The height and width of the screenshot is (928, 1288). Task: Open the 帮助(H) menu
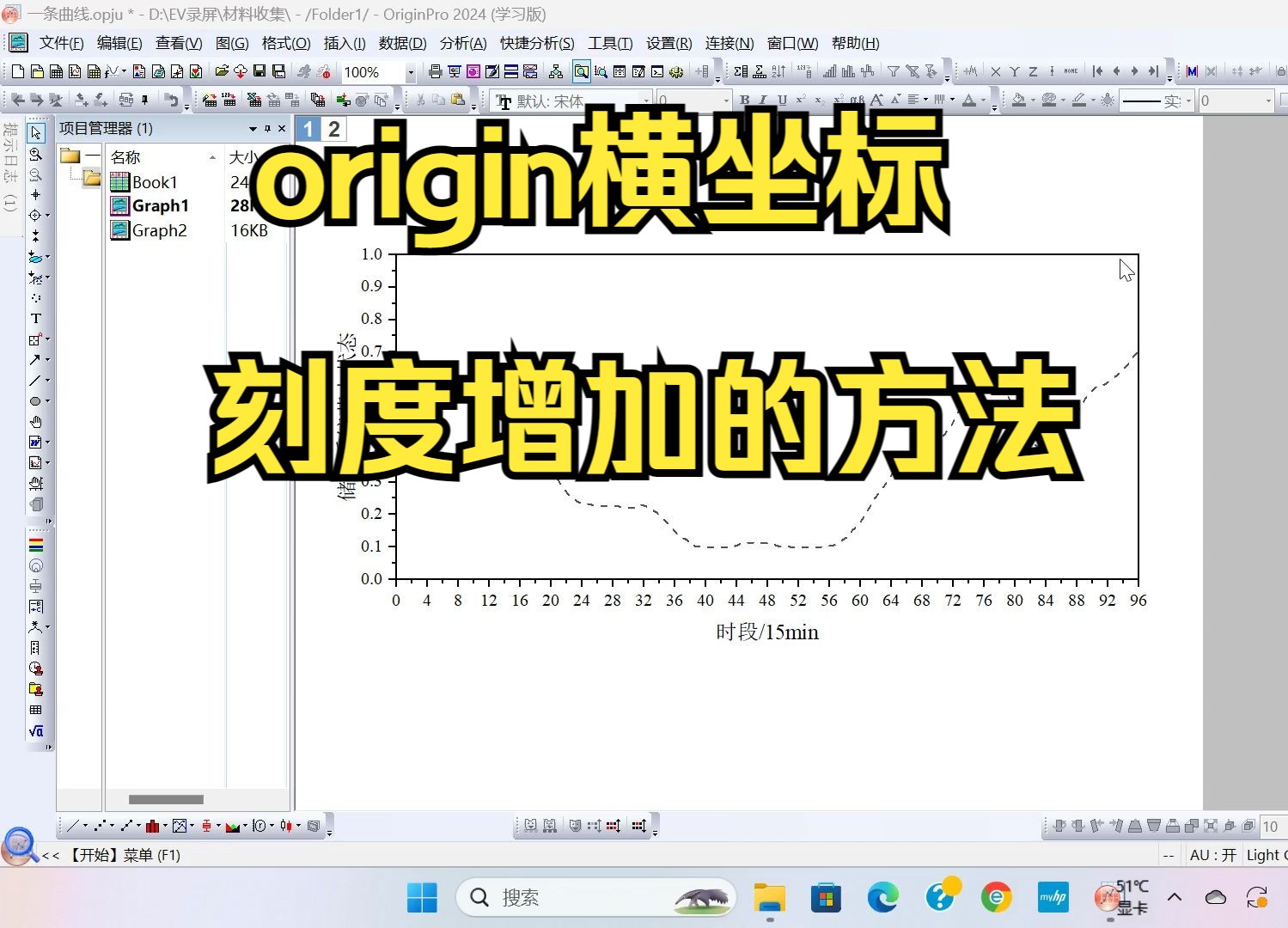coord(855,43)
